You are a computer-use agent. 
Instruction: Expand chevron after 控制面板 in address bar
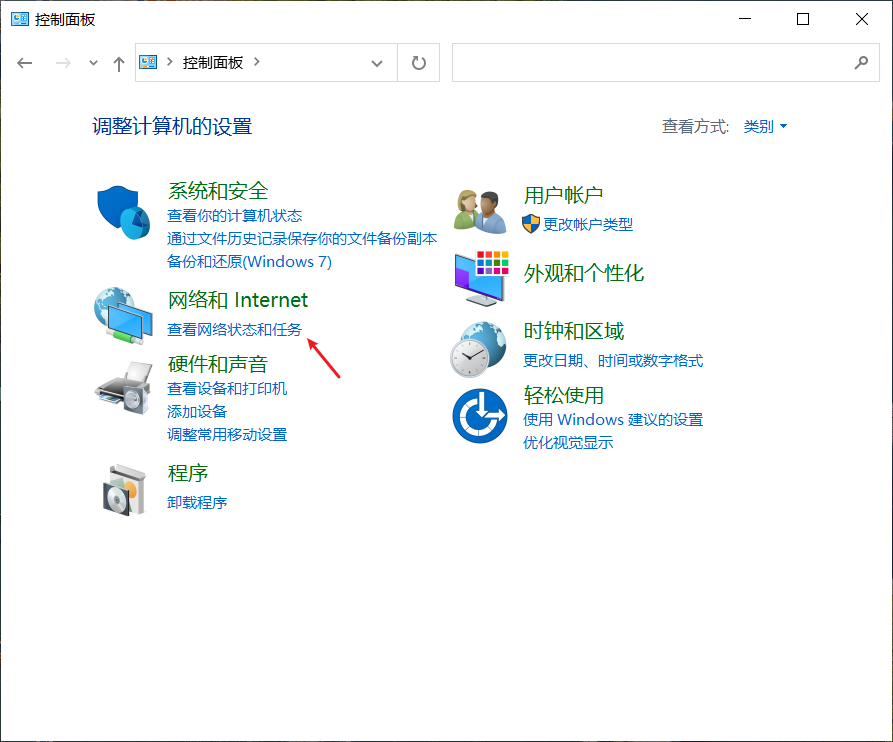pyautogui.click(x=257, y=62)
